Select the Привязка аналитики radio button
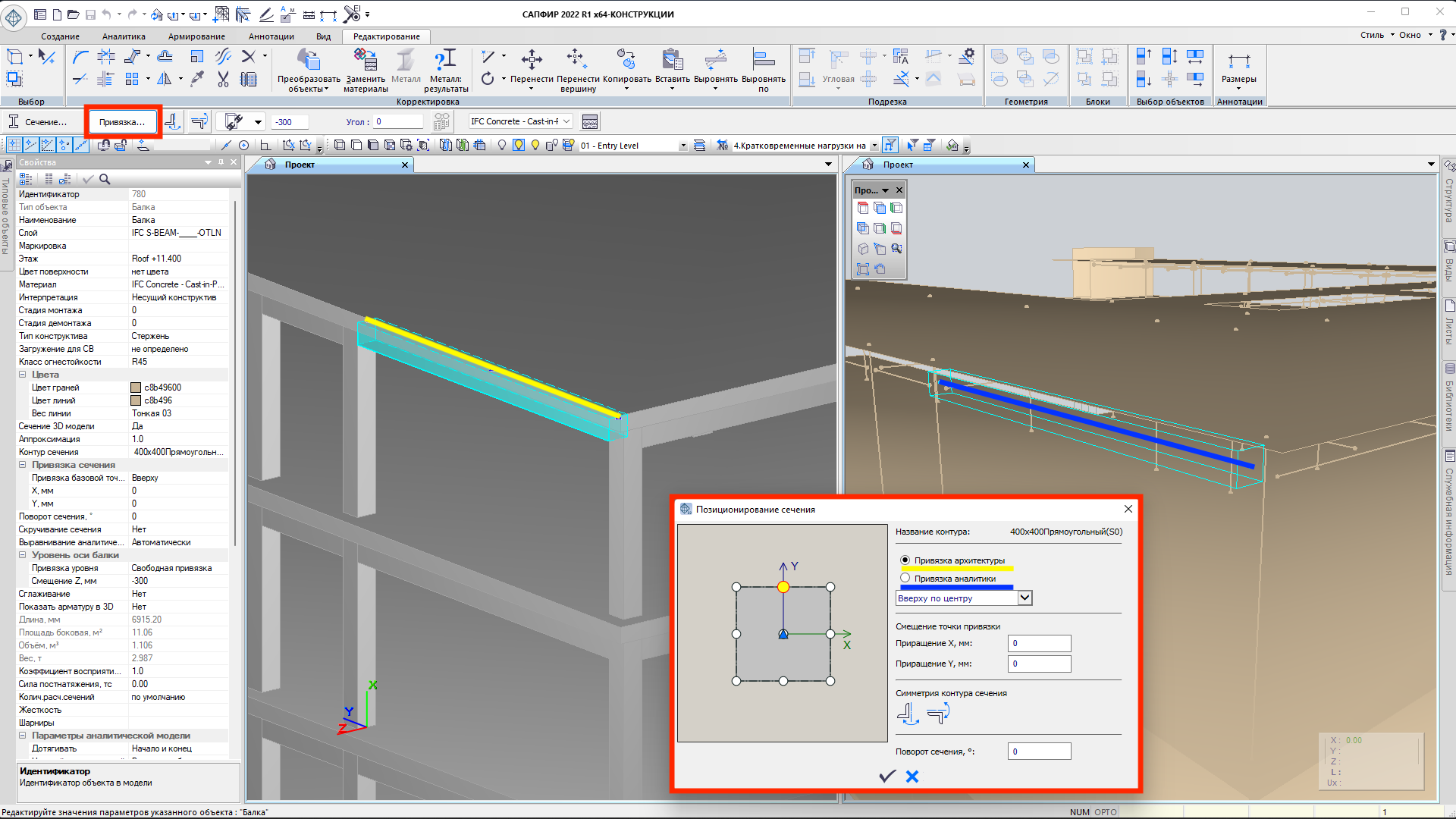Image resolution: width=1456 pixels, height=819 pixels. point(905,578)
